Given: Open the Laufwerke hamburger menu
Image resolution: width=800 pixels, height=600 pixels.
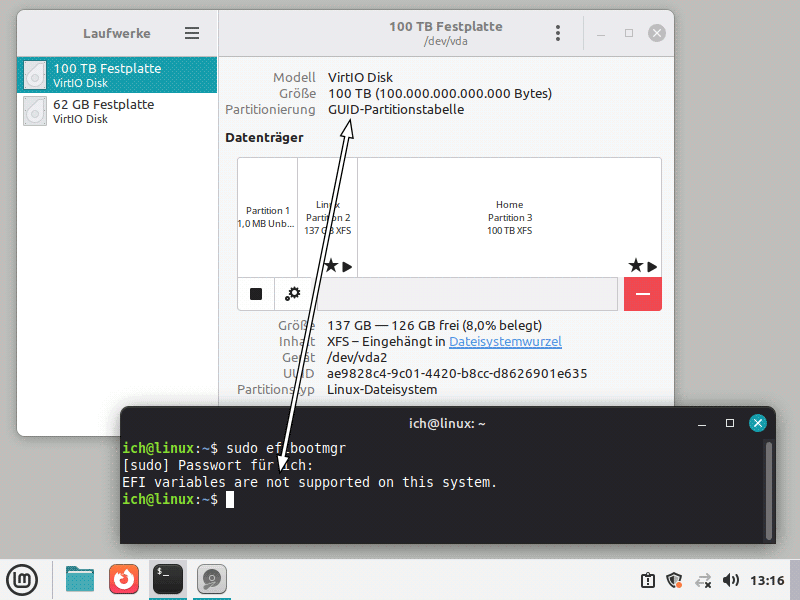Looking at the screenshot, I should tap(192, 33).
